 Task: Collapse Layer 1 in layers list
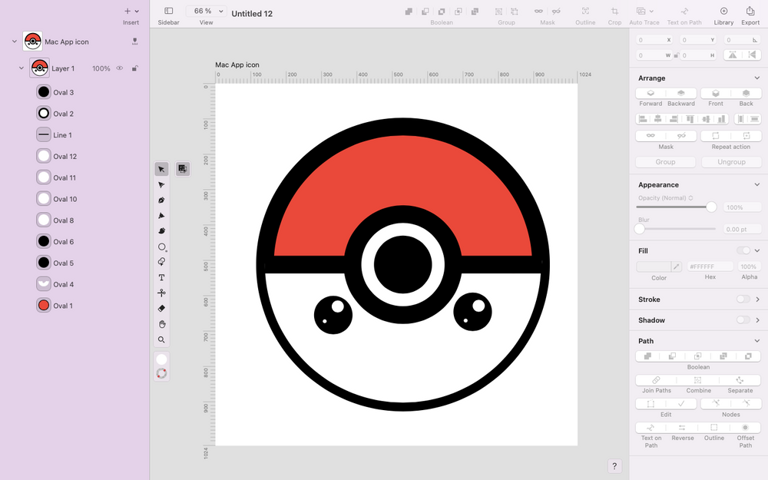21,68
